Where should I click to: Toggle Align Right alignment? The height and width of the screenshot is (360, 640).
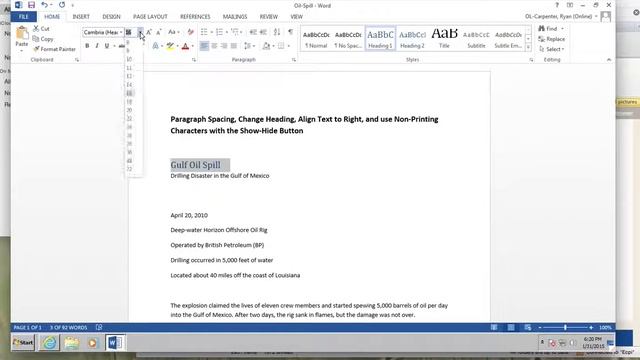(224, 46)
